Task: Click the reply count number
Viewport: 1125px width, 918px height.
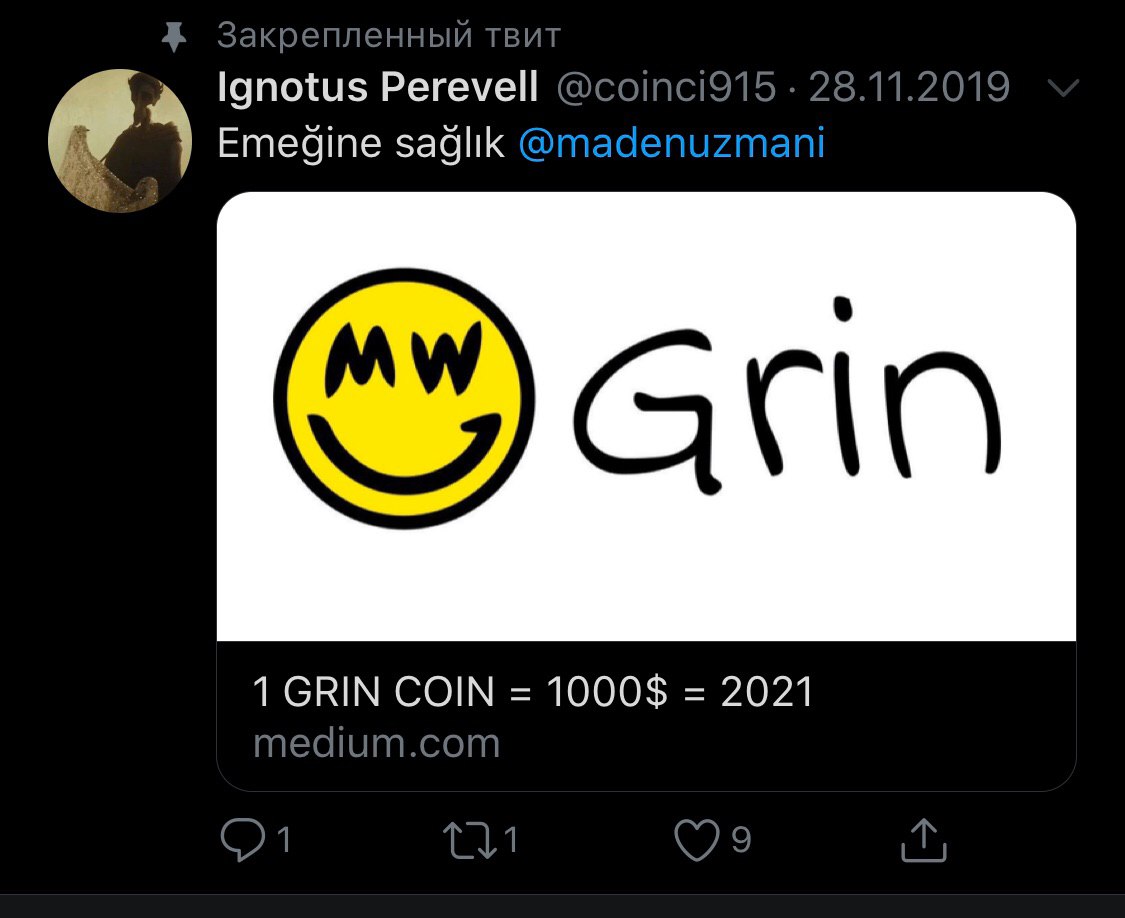Action: (x=284, y=840)
